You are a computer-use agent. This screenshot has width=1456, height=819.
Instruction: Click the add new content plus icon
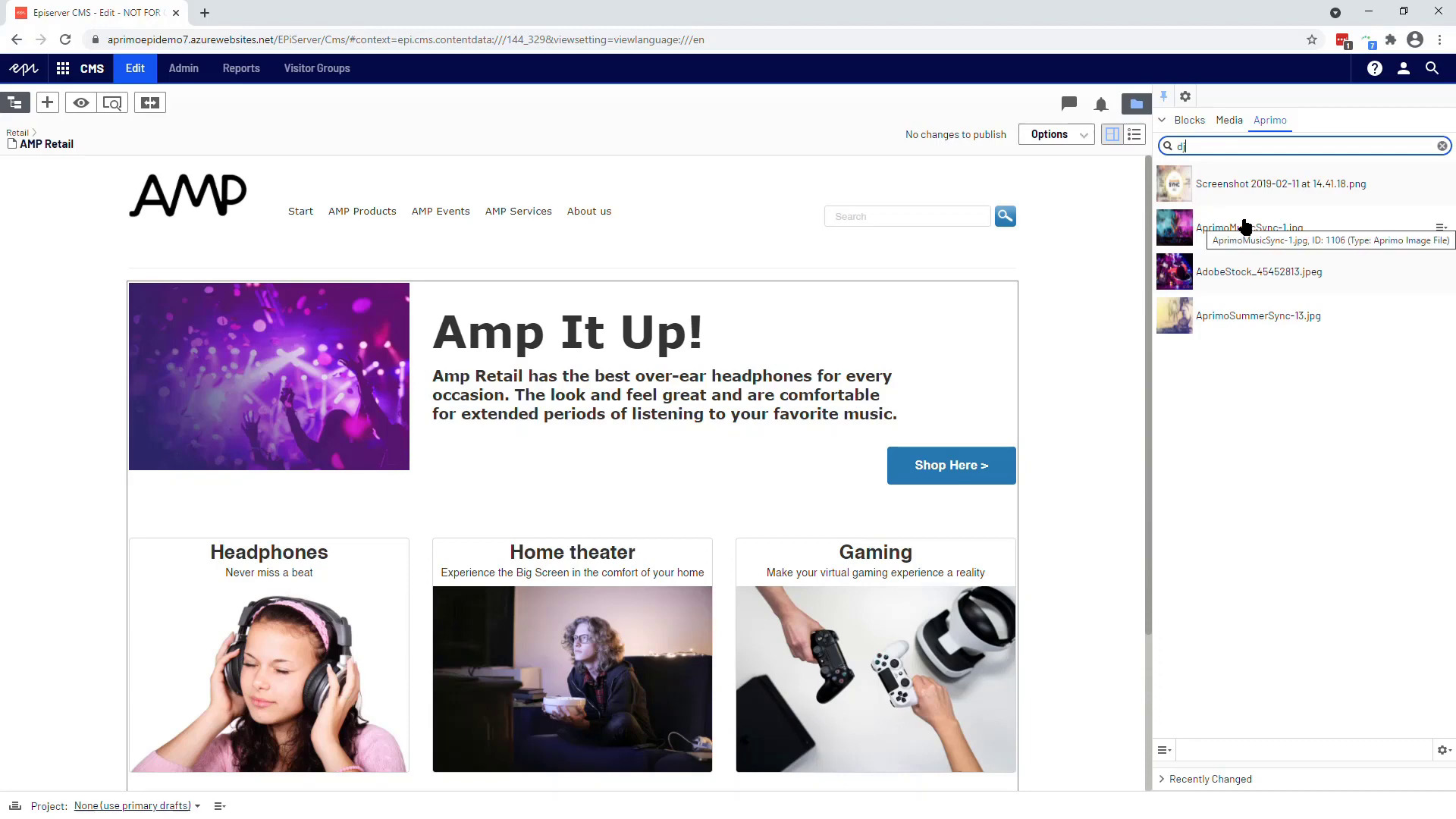[47, 102]
